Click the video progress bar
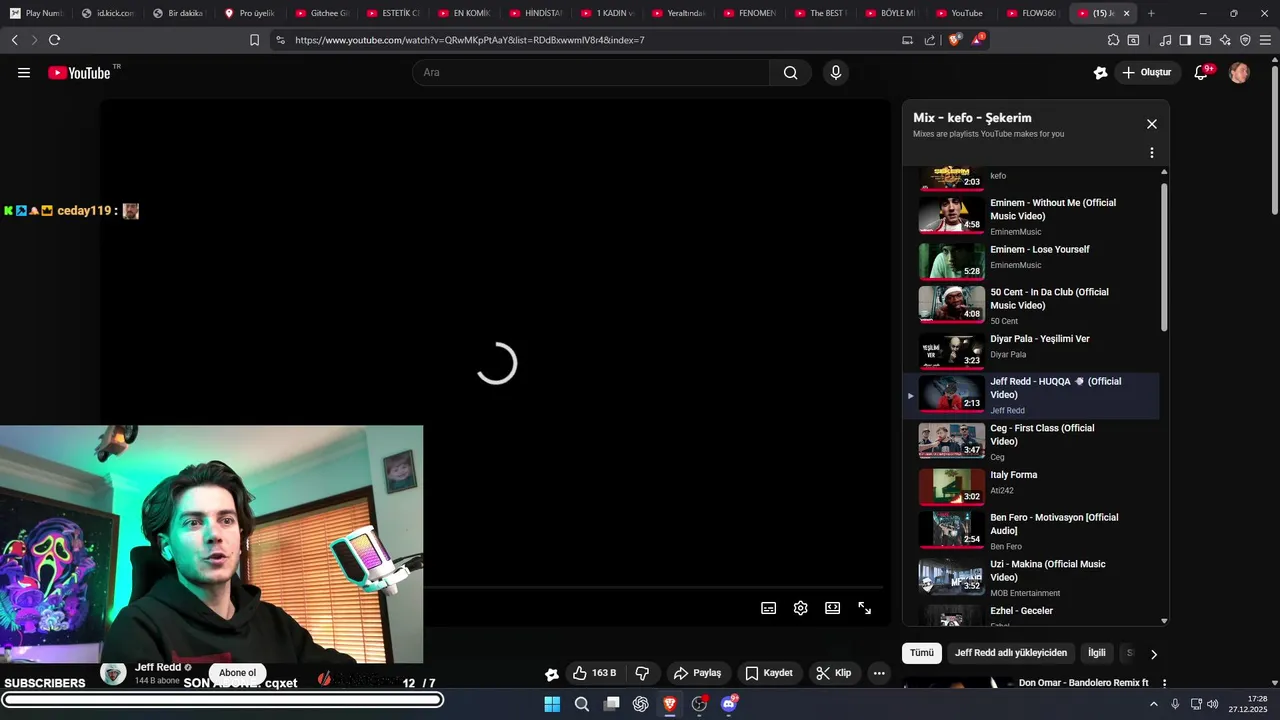1280x720 pixels. (653, 588)
